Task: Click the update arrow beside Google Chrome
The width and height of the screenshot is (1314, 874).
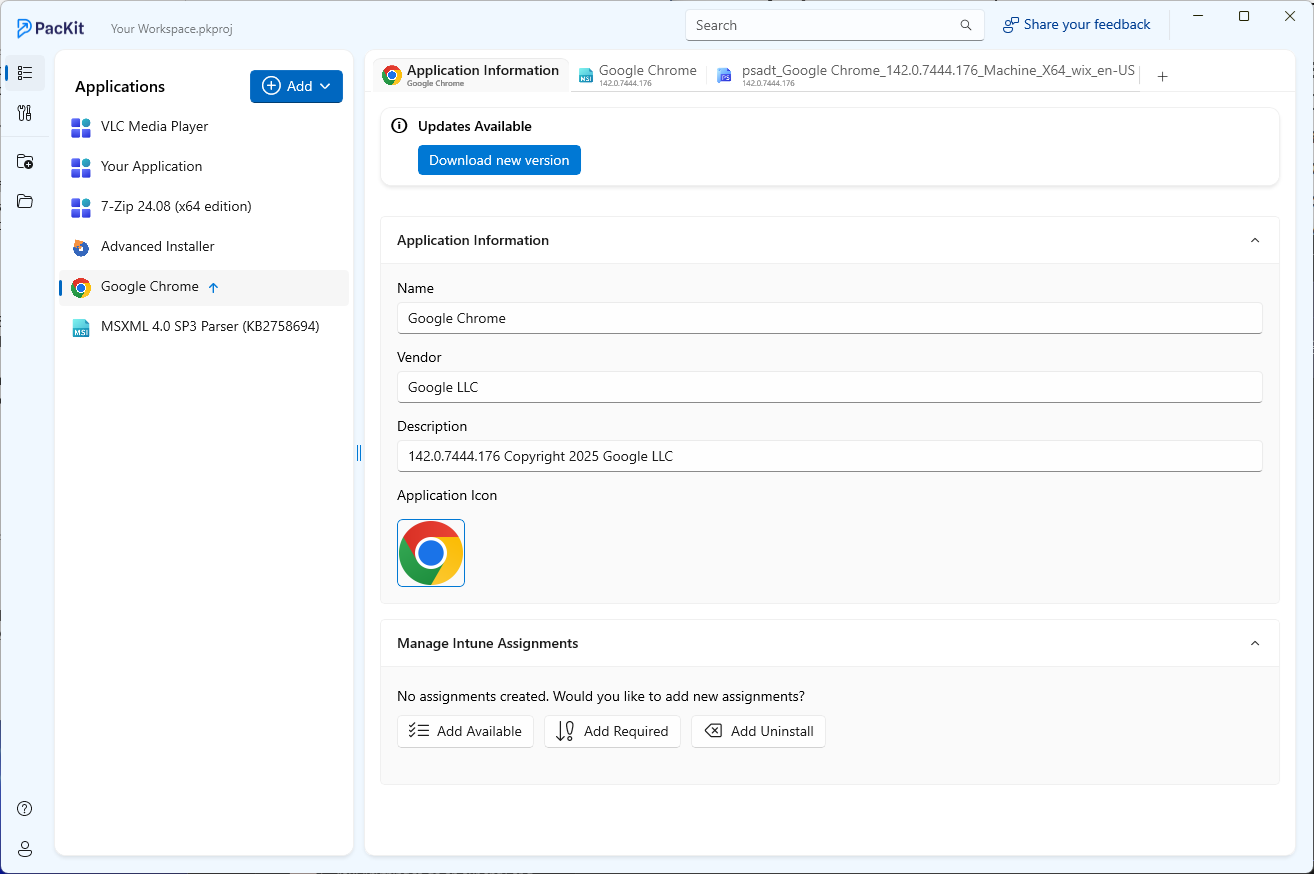Action: coord(213,287)
